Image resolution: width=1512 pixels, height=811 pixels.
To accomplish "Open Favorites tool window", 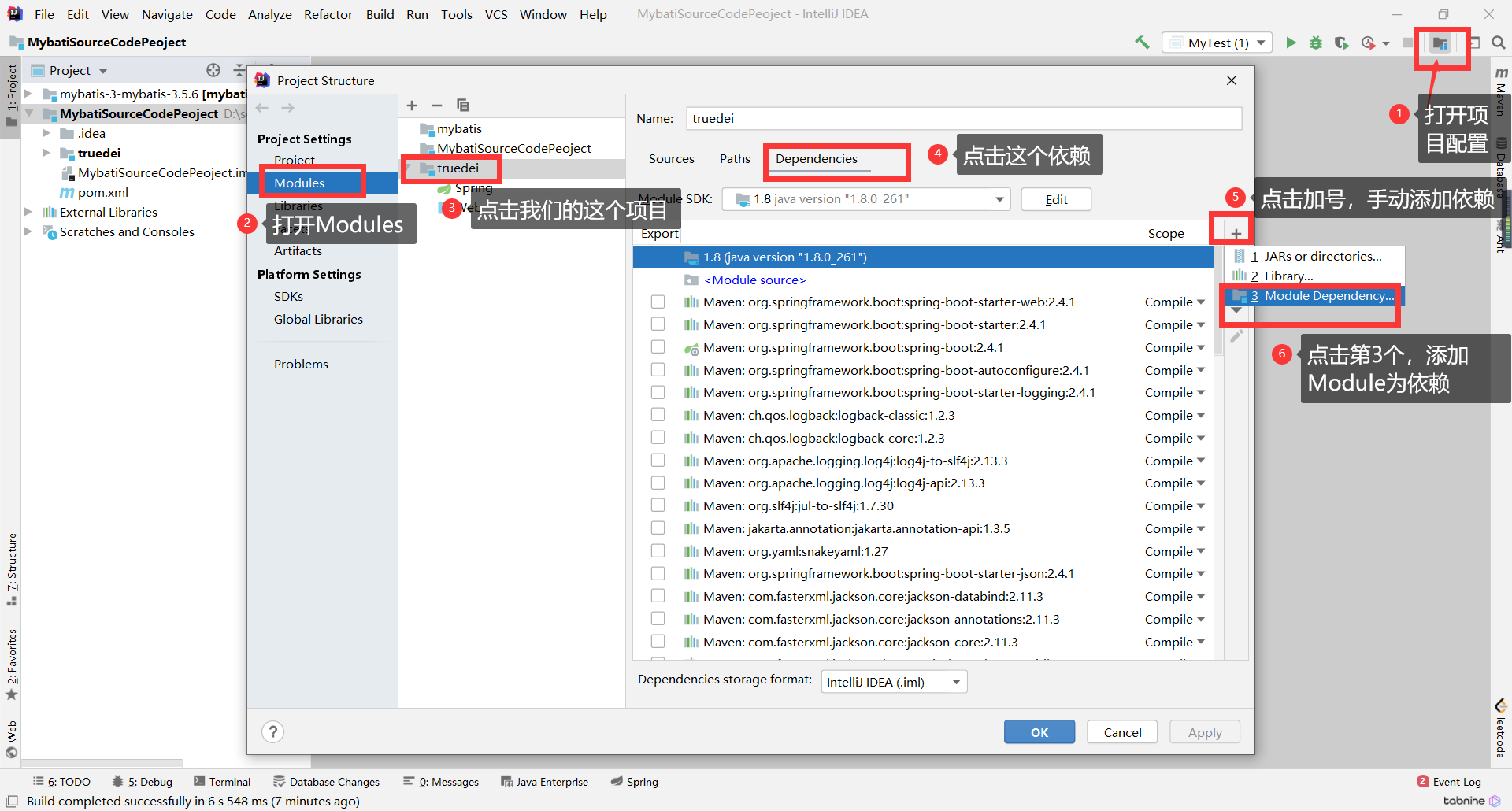I will [x=11, y=665].
